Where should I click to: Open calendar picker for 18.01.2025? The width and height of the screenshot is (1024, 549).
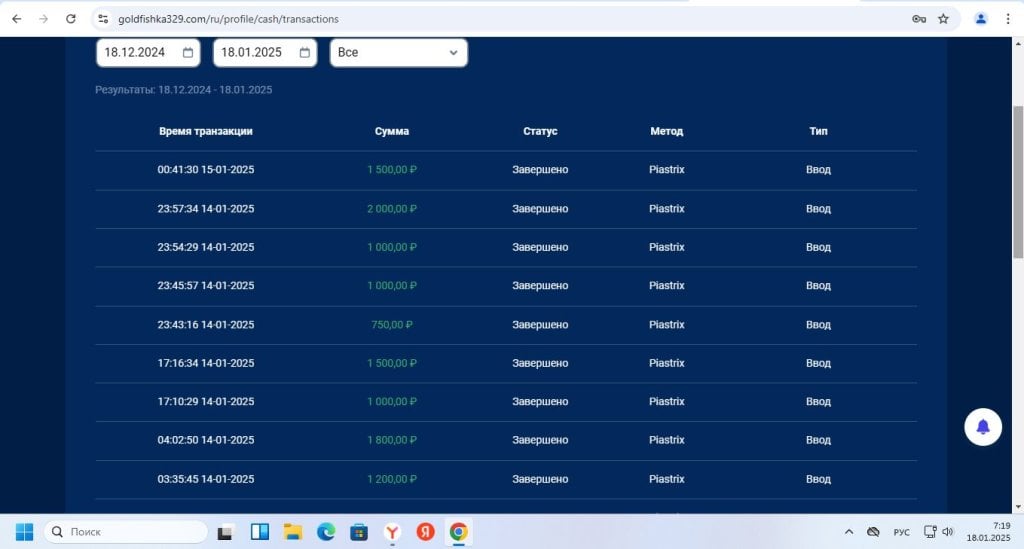pyautogui.click(x=305, y=53)
